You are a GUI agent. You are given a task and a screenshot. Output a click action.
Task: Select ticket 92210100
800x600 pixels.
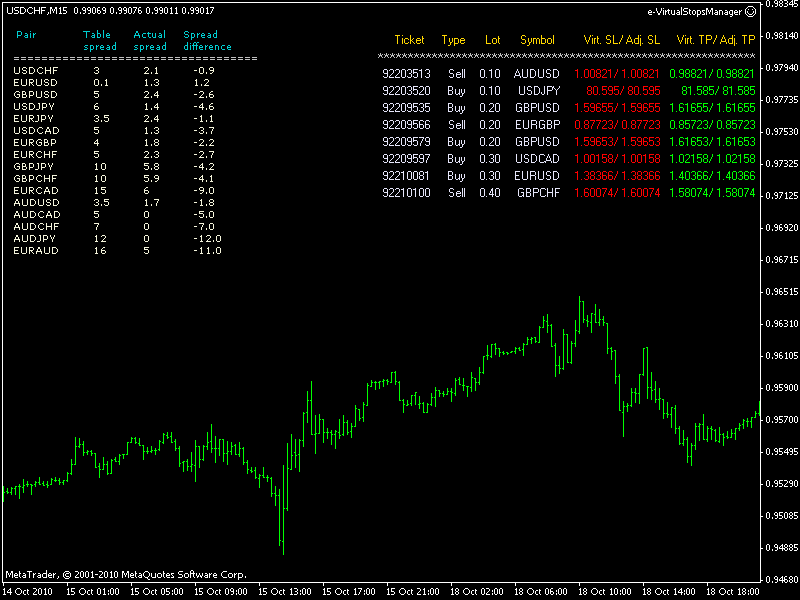click(406, 193)
